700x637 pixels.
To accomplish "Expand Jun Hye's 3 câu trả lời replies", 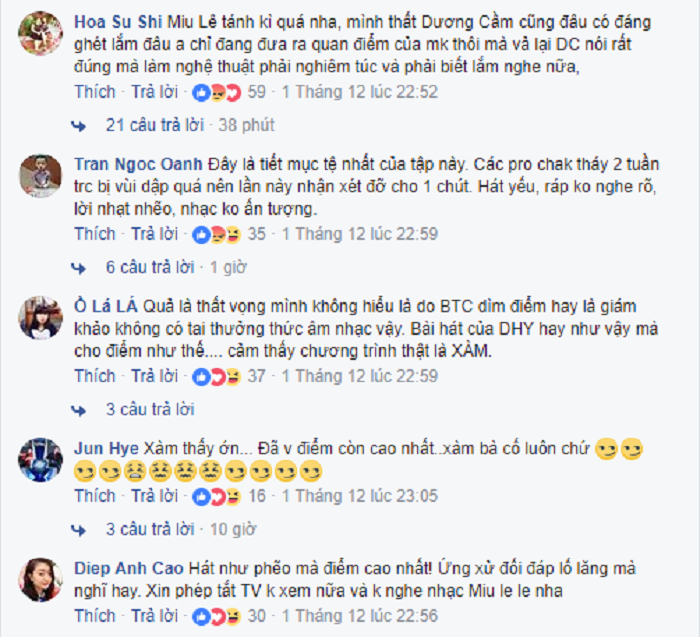I will [150, 529].
